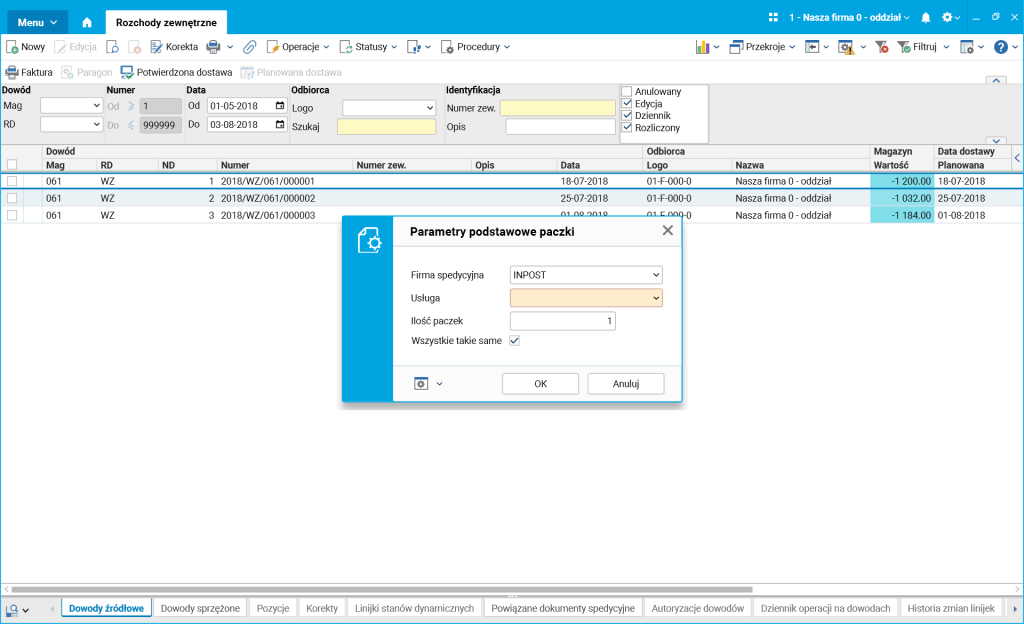Image resolution: width=1024 pixels, height=624 pixels.
Task: Open Autoryzacje dowodów tab
Action: (x=697, y=608)
